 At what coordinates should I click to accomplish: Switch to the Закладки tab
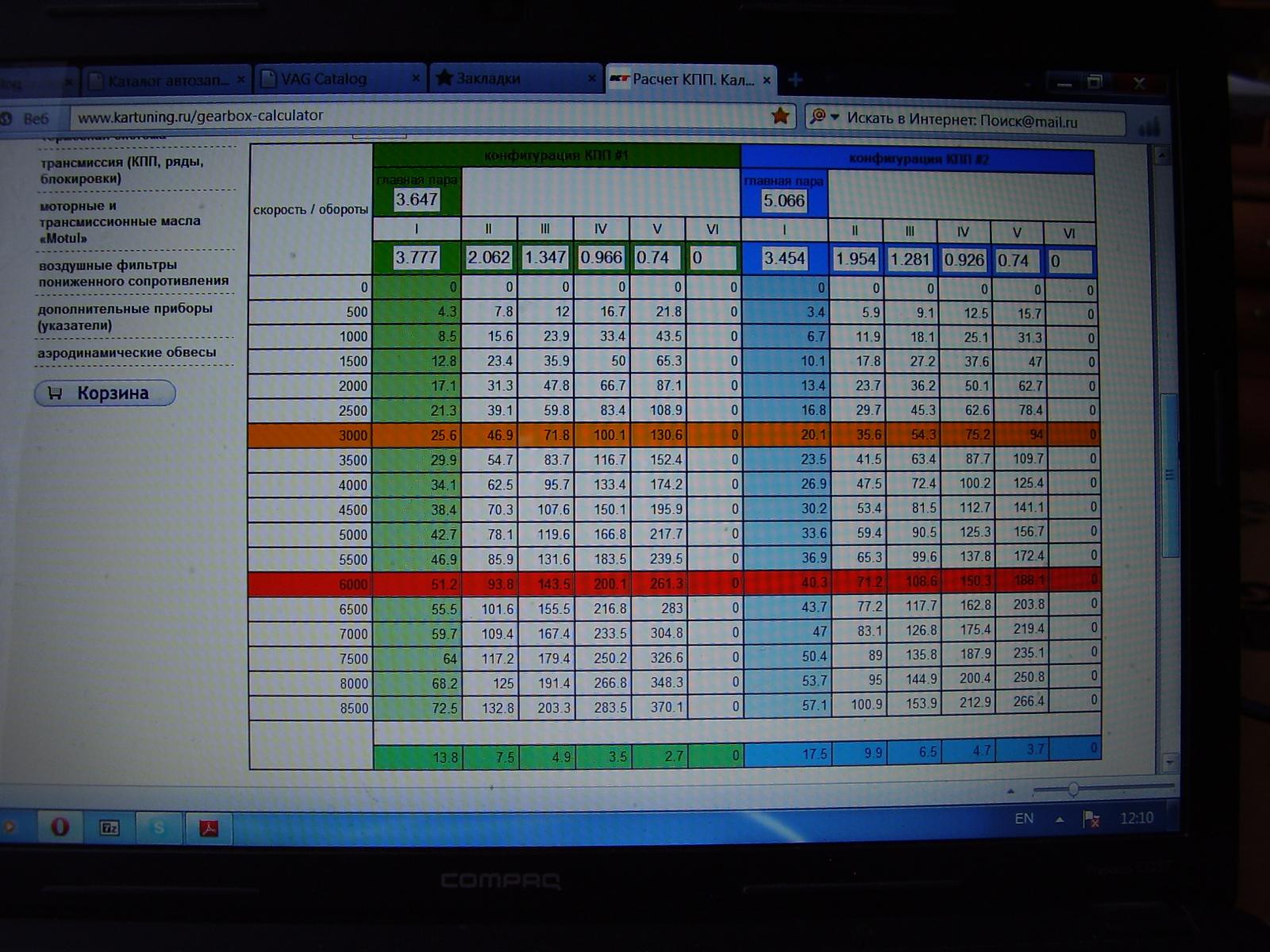tap(516, 79)
